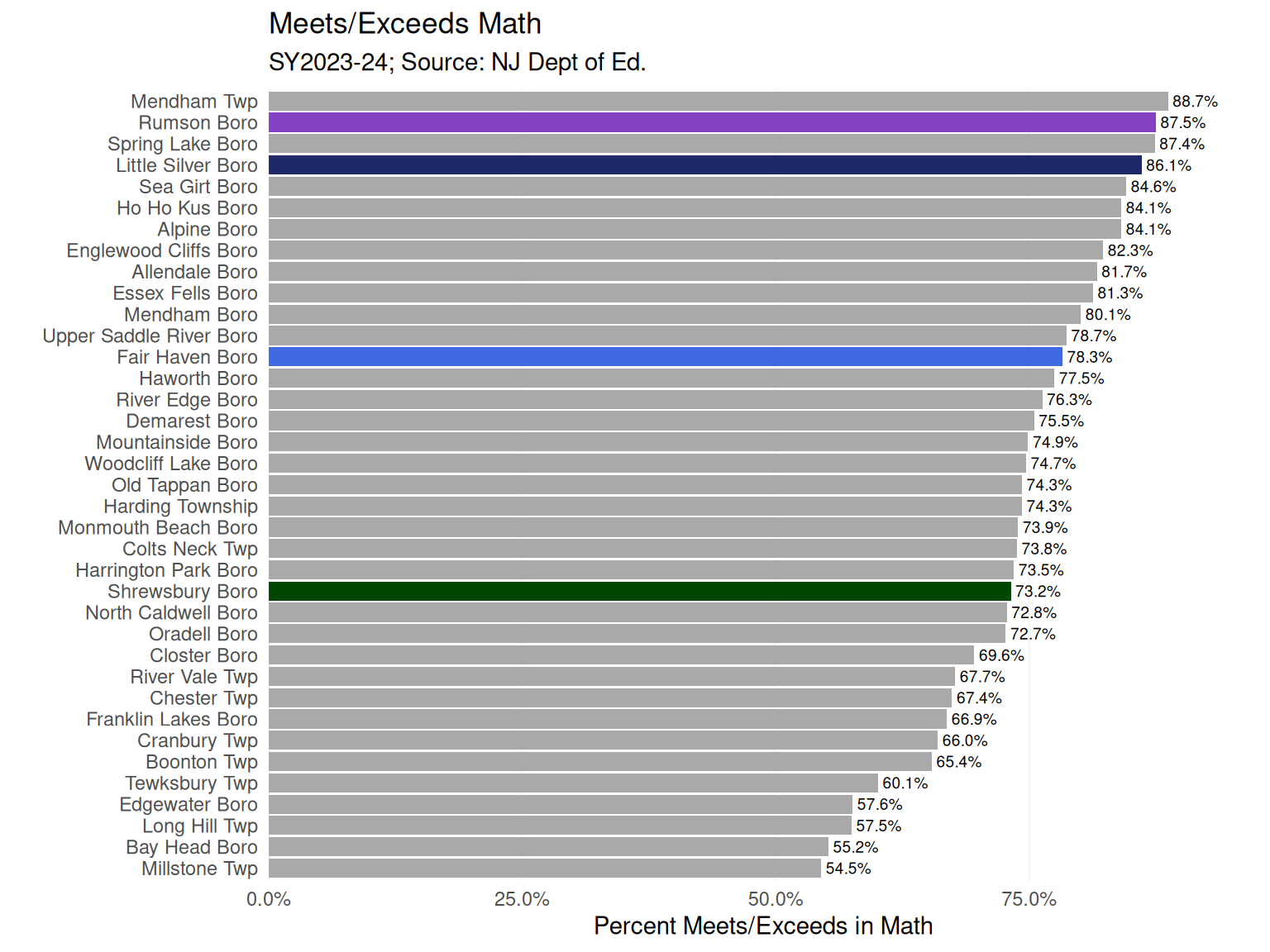Screen dimensions: 1270x952
Task: Click the 50.0% x-axis tick label
Action: point(776,900)
